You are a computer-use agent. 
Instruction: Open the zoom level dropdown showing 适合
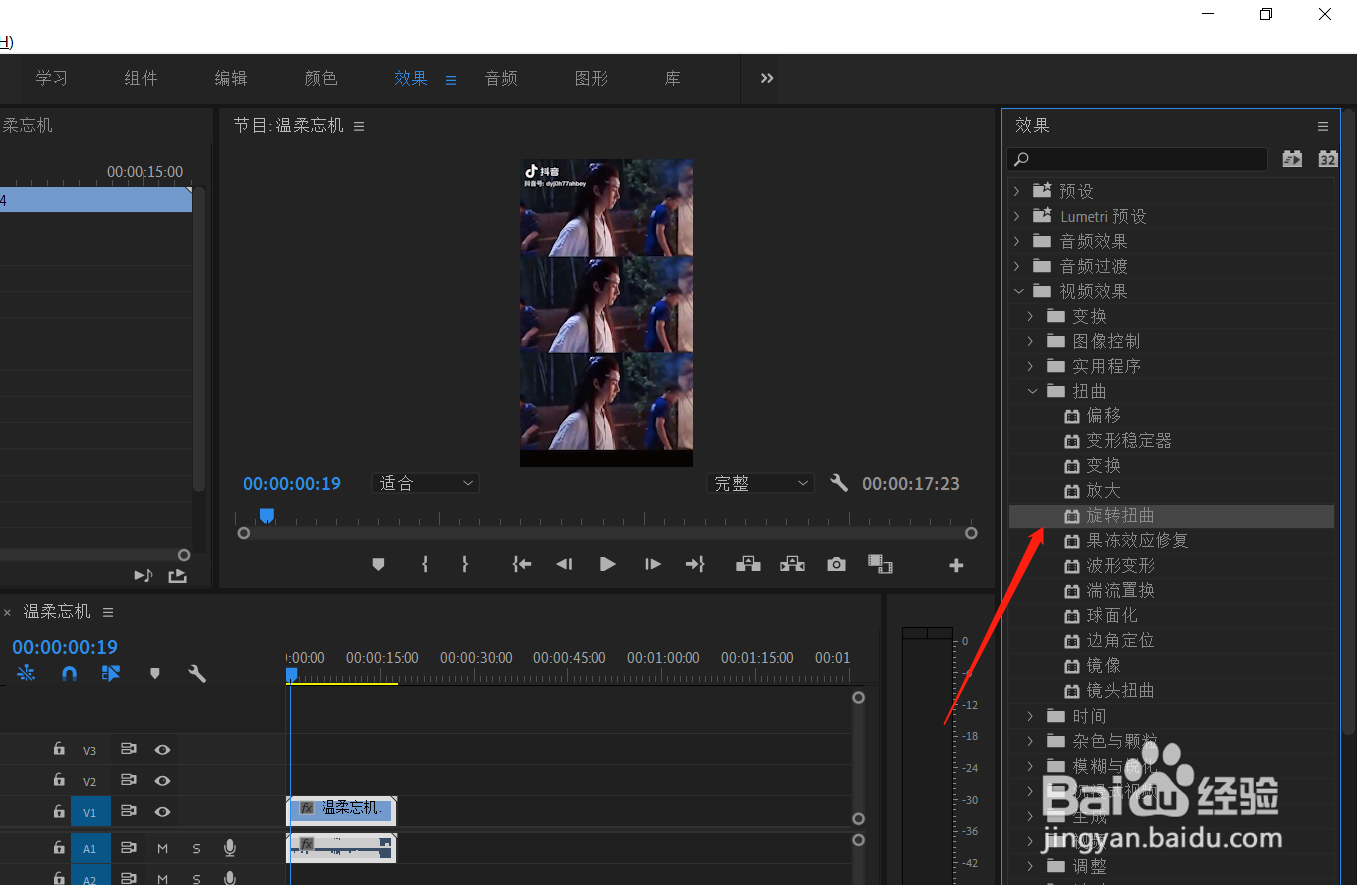click(x=426, y=483)
